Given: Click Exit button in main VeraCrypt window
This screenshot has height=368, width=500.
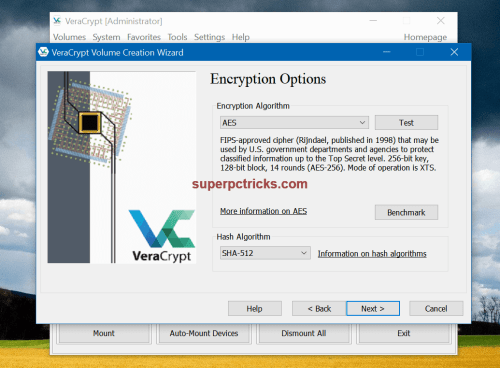Looking at the screenshot, I should [x=404, y=333].
